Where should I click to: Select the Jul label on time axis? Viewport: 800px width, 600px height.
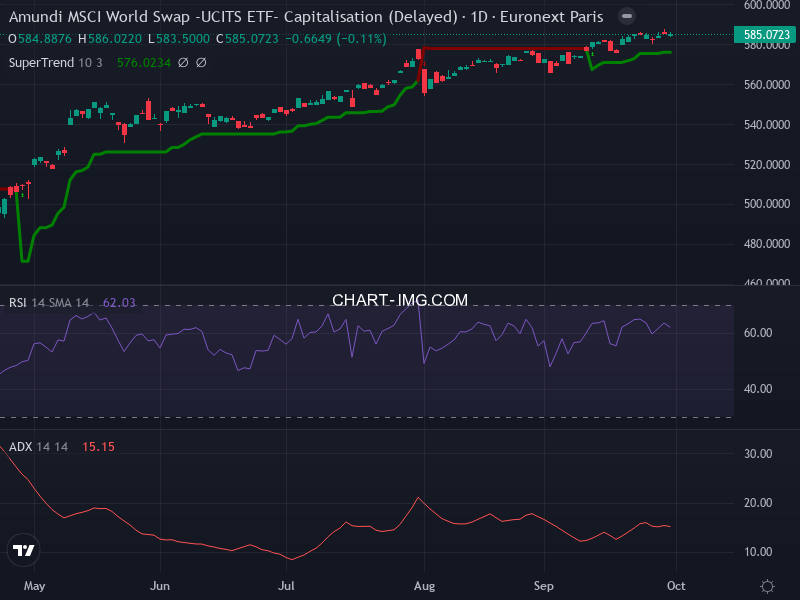click(x=287, y=586)
